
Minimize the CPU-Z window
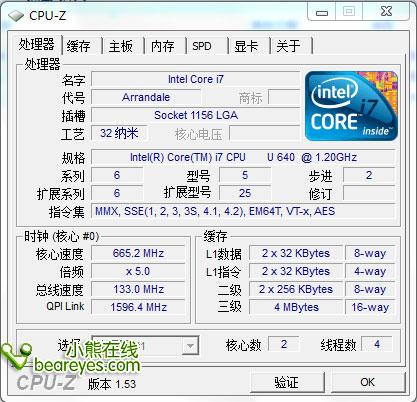[x=322, y=12]
